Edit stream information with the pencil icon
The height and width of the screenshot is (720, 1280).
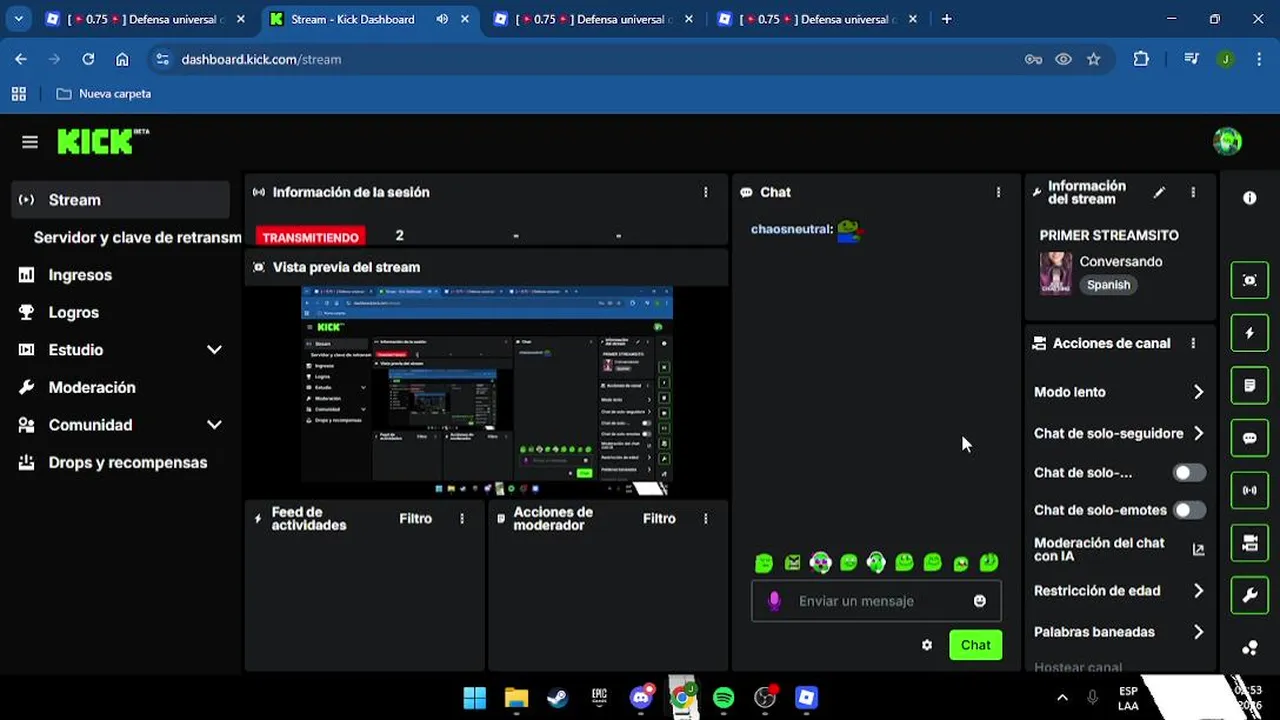coord(1159,192)
